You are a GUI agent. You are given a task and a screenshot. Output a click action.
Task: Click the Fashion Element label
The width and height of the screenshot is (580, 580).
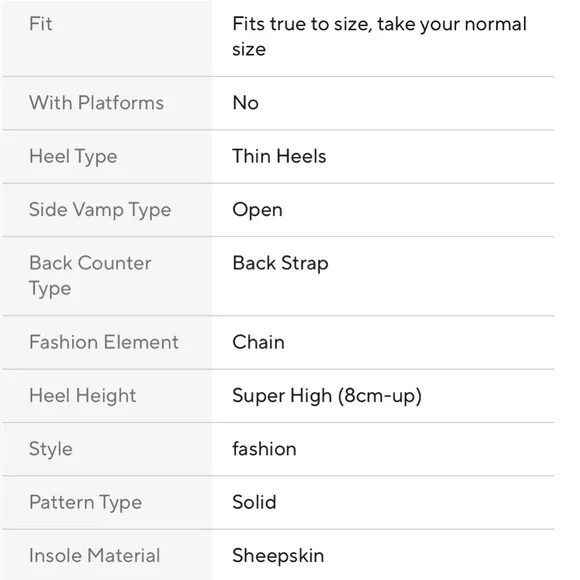click(104, 342)
